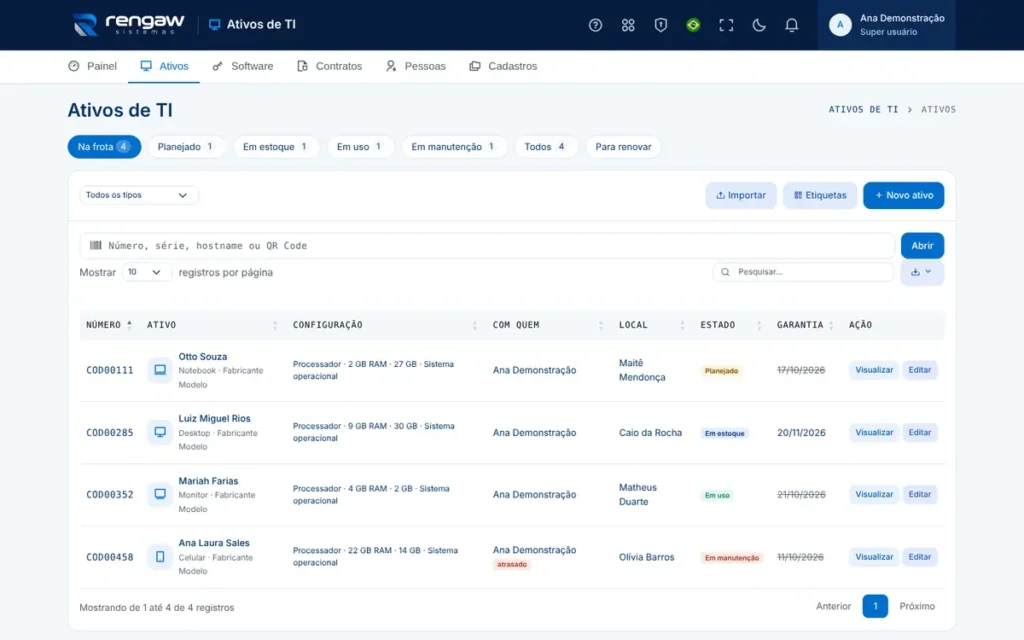Open the Painel tab
1024x640 pixels.
pos(92,66)
